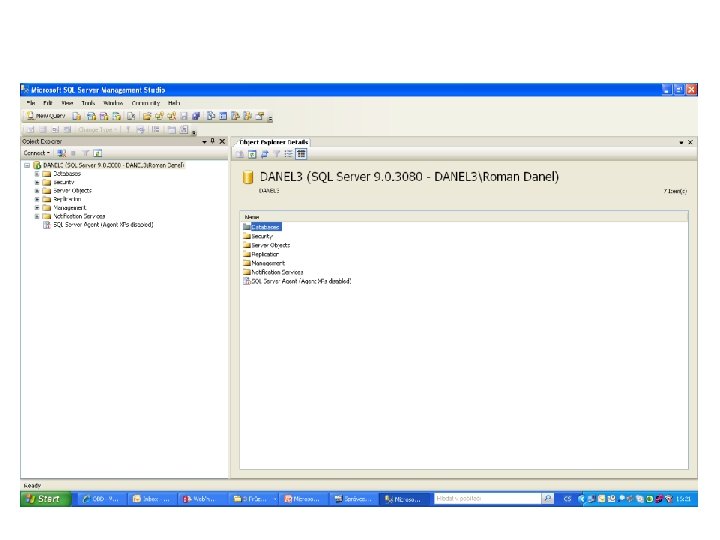Click the taskbar search magnifier button

(x=548, y=499)
